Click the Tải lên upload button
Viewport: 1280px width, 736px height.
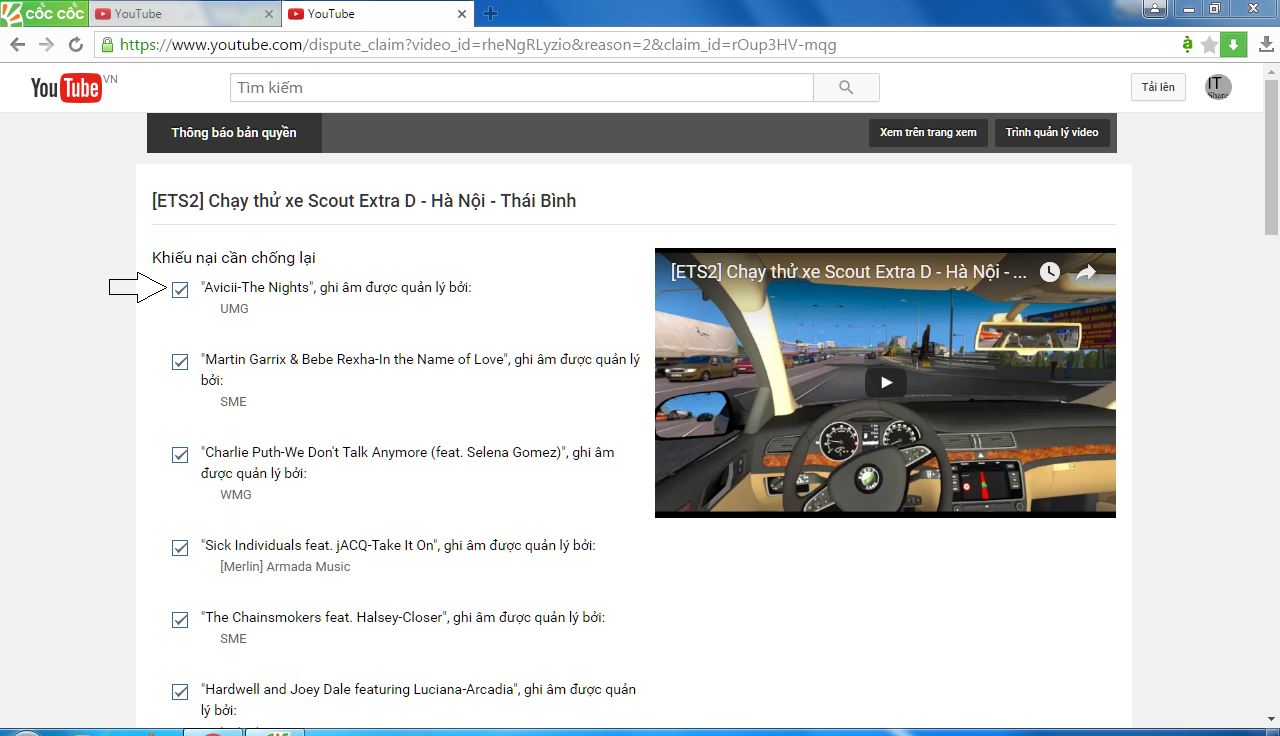pyautogui.click(x=1158, y=87)
